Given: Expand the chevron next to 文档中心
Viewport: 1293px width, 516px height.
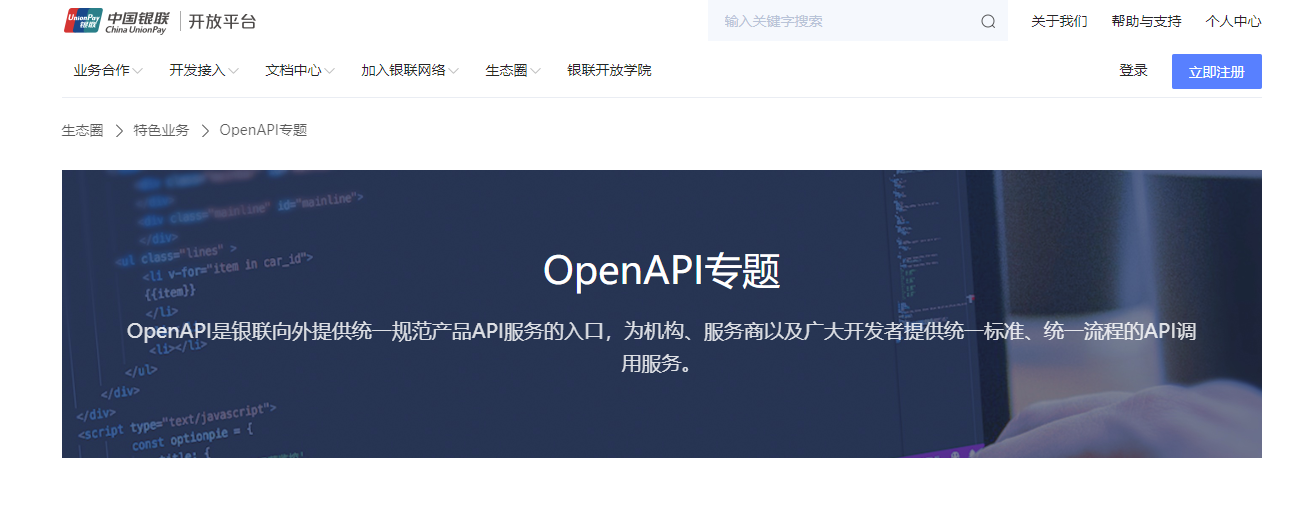Looking at the screenshot, I should pyautogui.click(x=330, y=71).
